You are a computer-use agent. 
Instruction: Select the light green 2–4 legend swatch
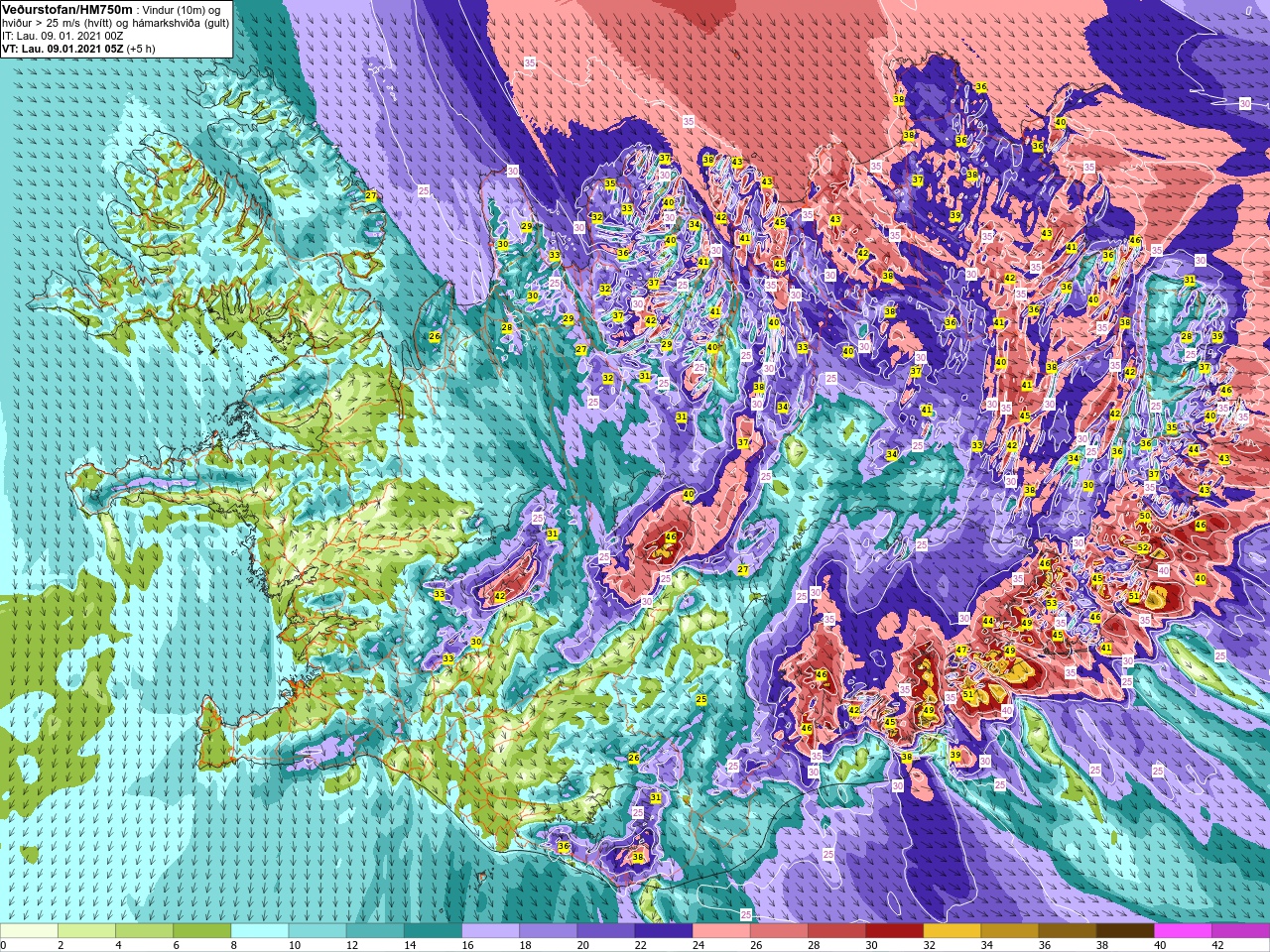(86, 931)
